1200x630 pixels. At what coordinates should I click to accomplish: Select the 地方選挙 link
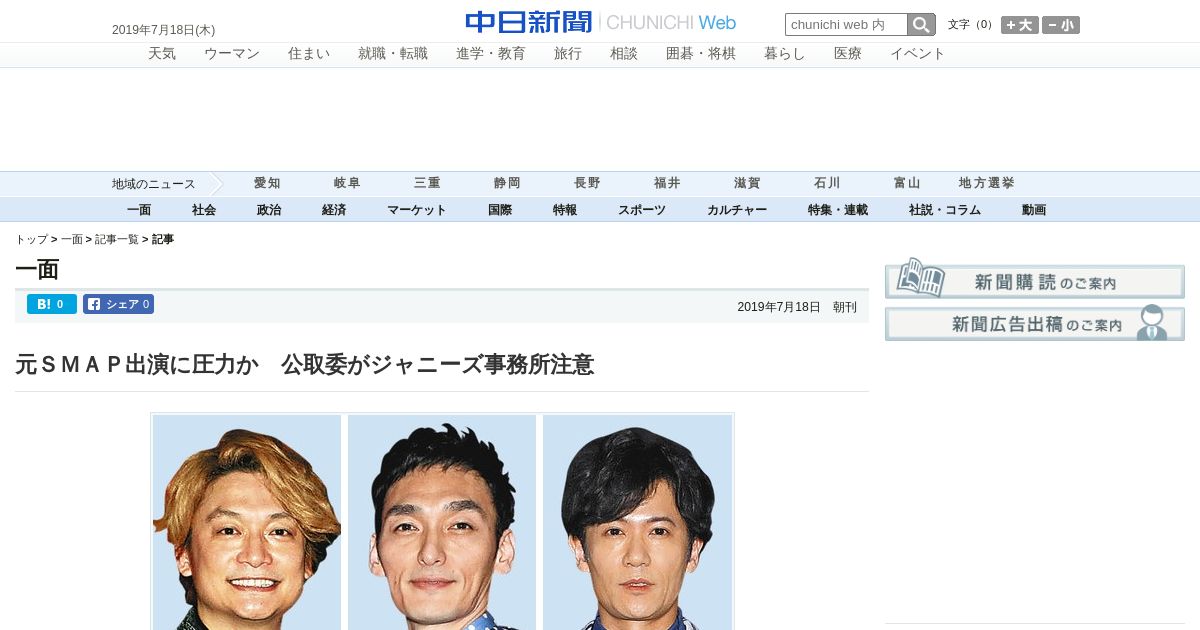(x=987, y=183)
